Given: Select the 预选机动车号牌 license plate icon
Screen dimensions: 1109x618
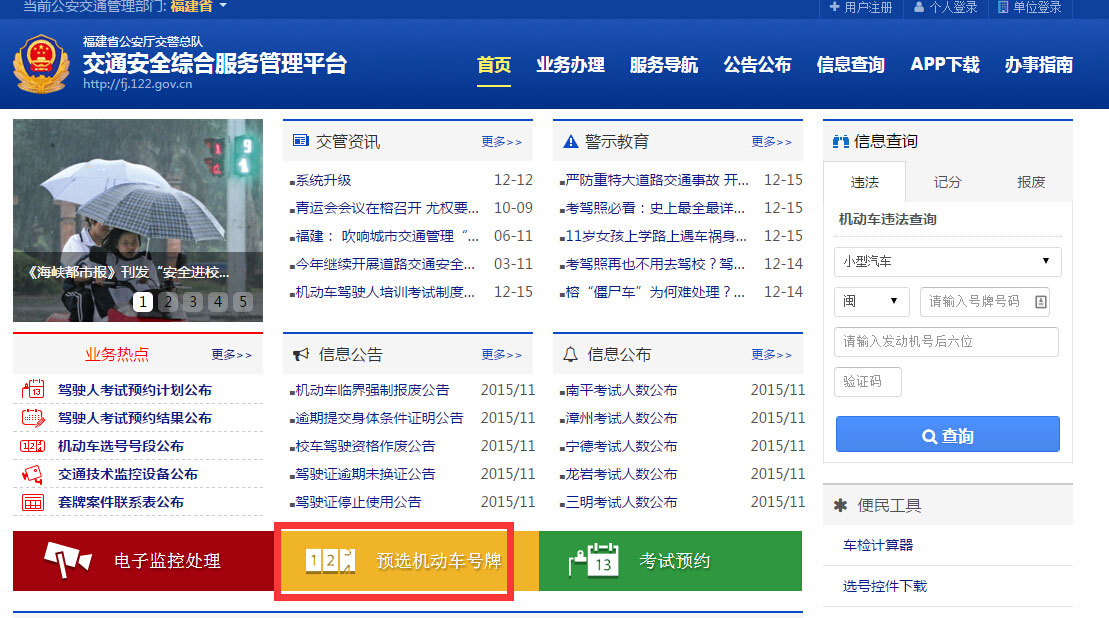Looking at the screenshot, I should [329, 562].
